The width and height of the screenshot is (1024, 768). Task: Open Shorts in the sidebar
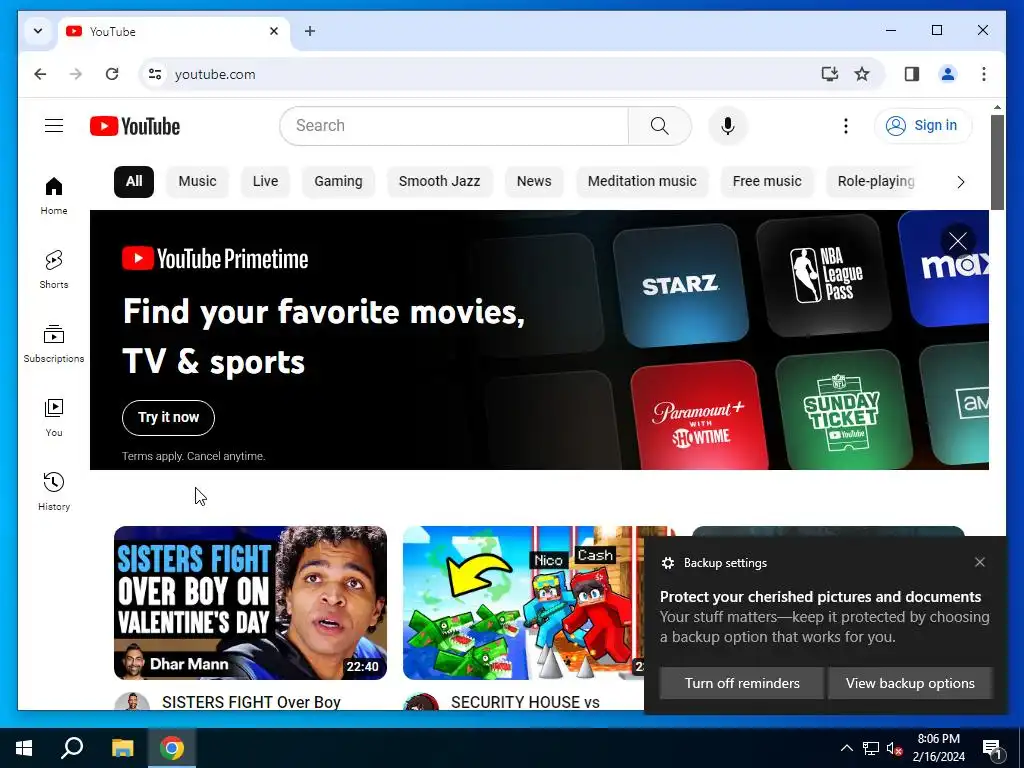[54, 269]
